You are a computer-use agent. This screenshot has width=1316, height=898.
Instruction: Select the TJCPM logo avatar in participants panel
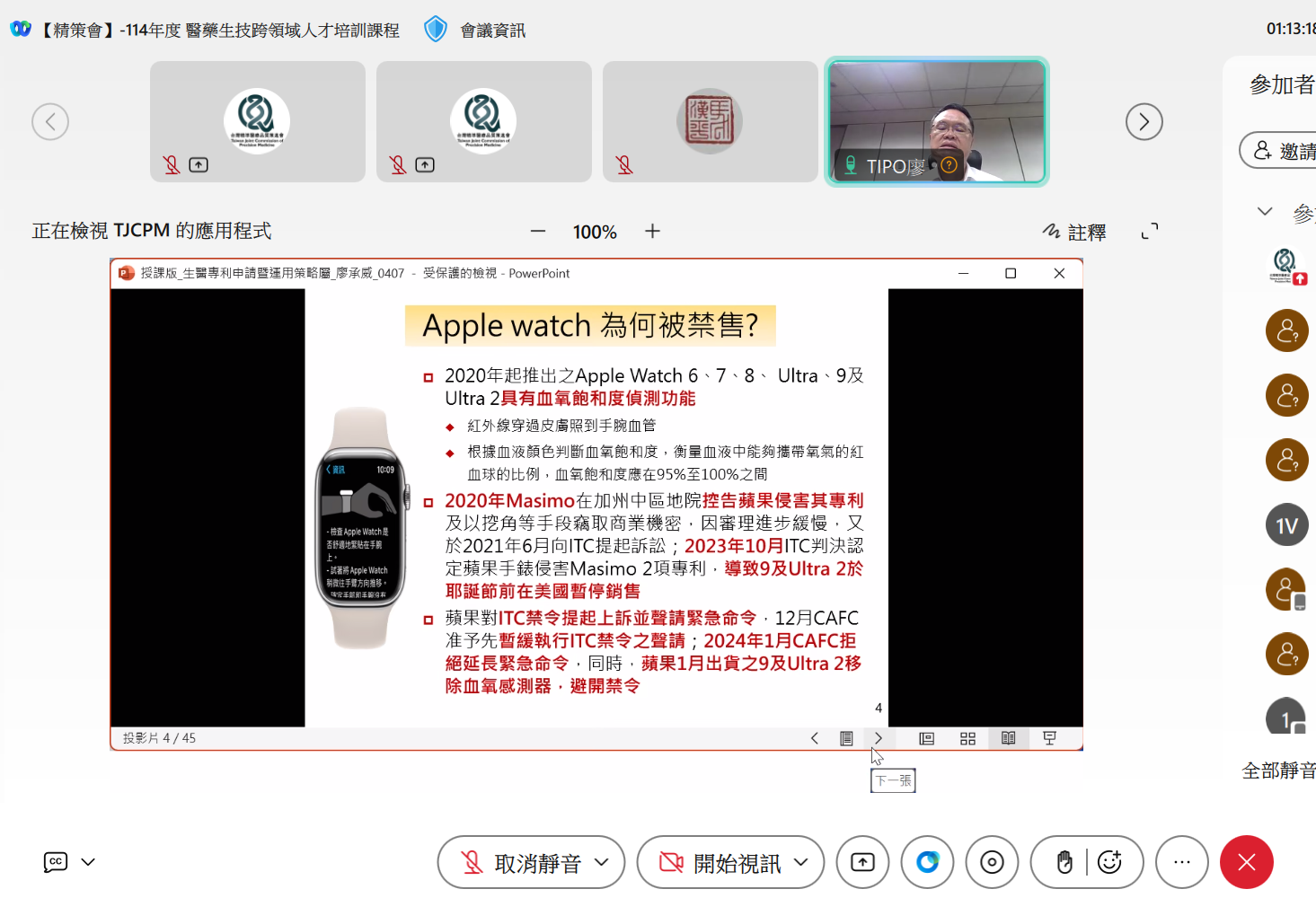(1285, 265)
